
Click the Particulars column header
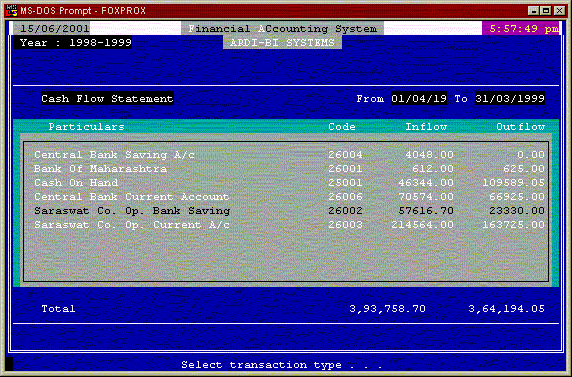coord(86,127)
